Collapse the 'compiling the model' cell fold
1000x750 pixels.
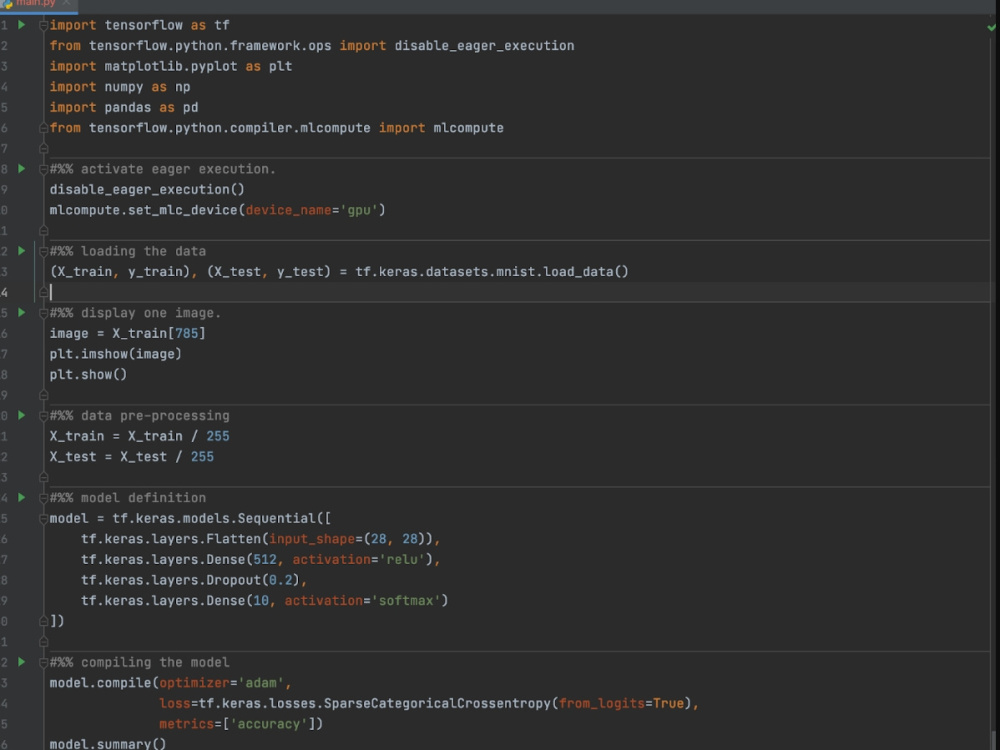coord(43,663)
